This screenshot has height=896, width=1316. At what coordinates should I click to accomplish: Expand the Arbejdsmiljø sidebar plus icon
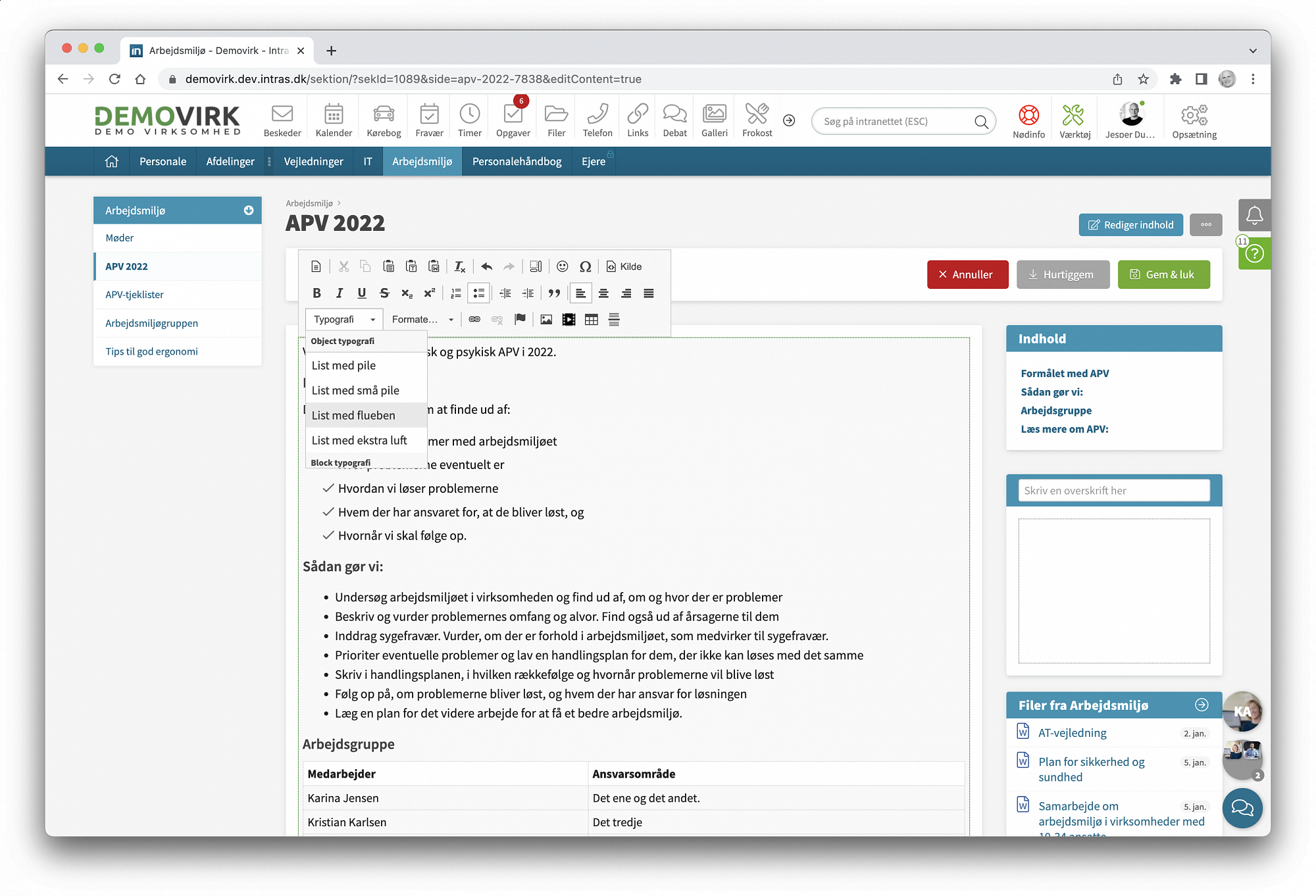[x=249, y=211]
